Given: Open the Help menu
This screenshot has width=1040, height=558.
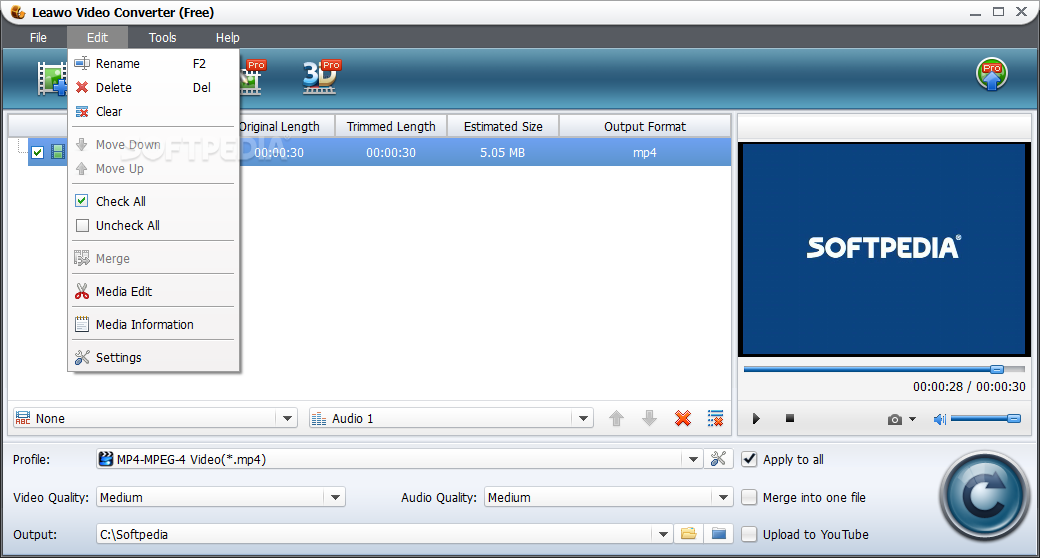Looking at the screenshot, I should tap(228, 38).
